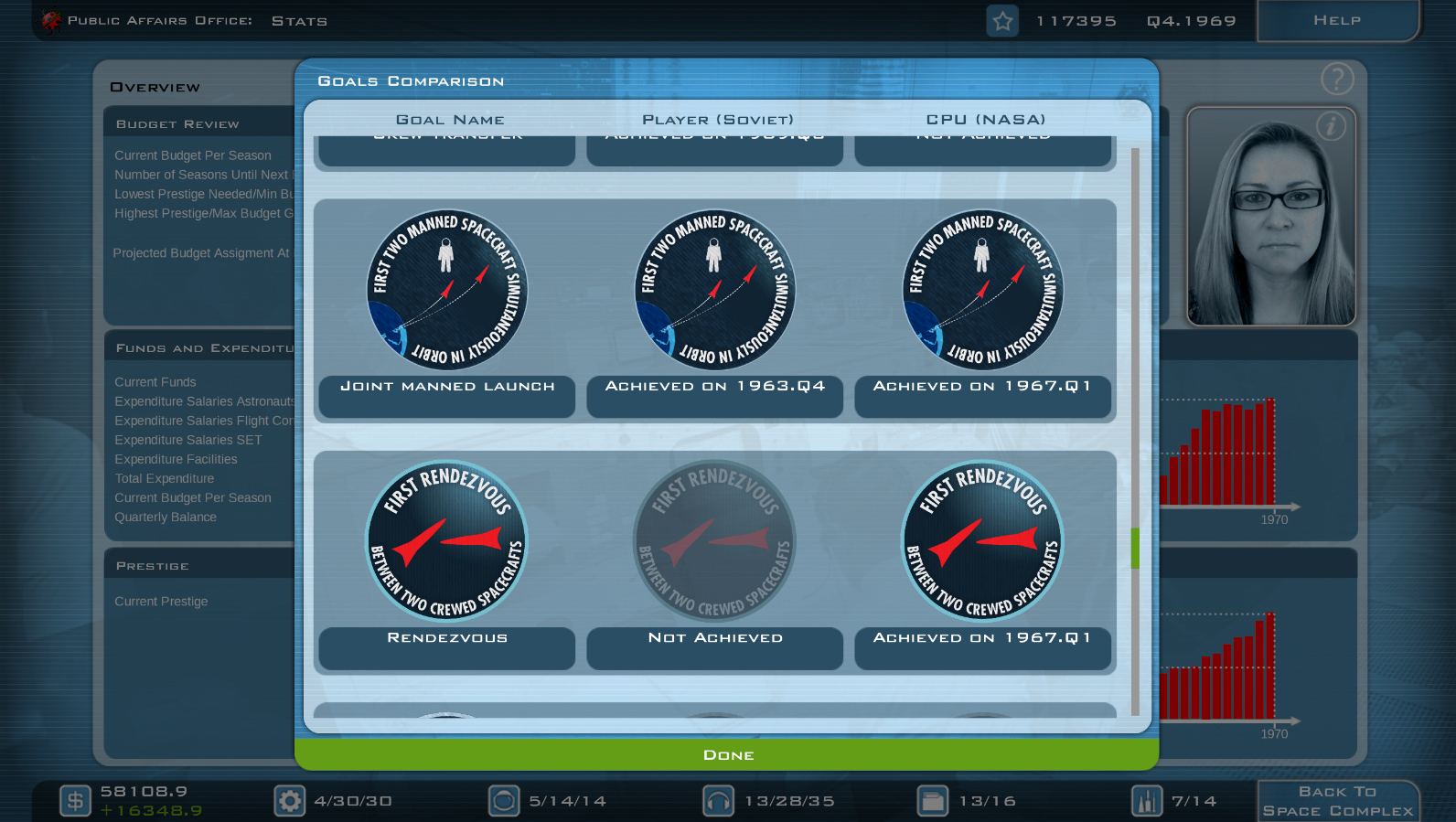Click the Done button
The image size is (1456, 822).
[727, 754]
